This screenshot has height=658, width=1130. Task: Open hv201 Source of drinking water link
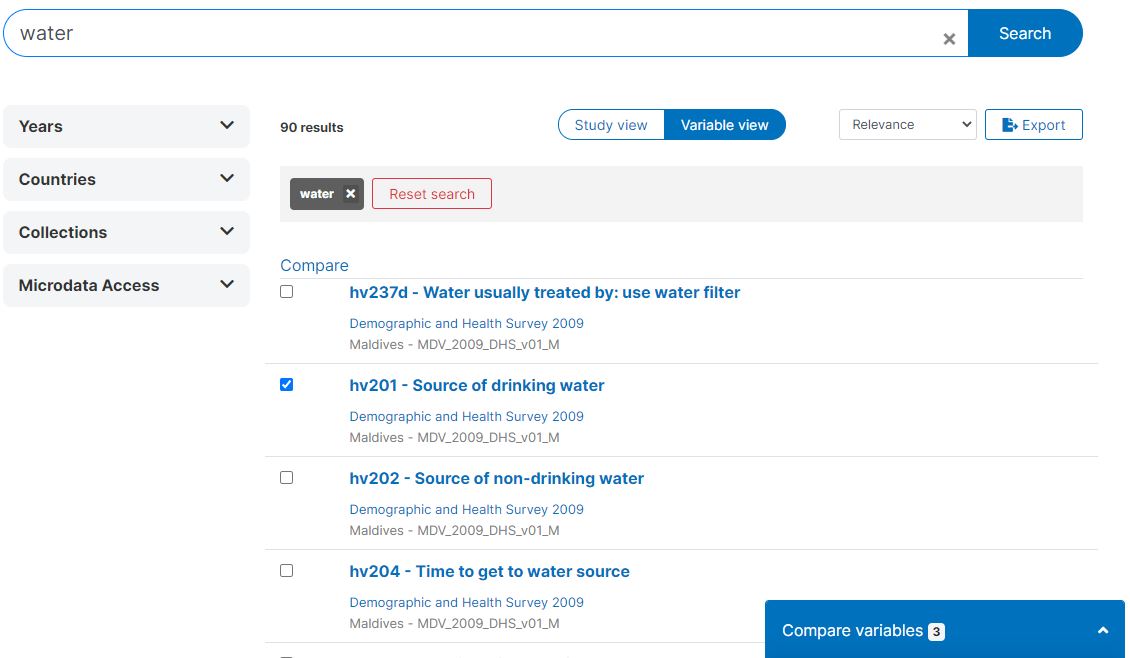pyautogui.click(x=477, y=386)
